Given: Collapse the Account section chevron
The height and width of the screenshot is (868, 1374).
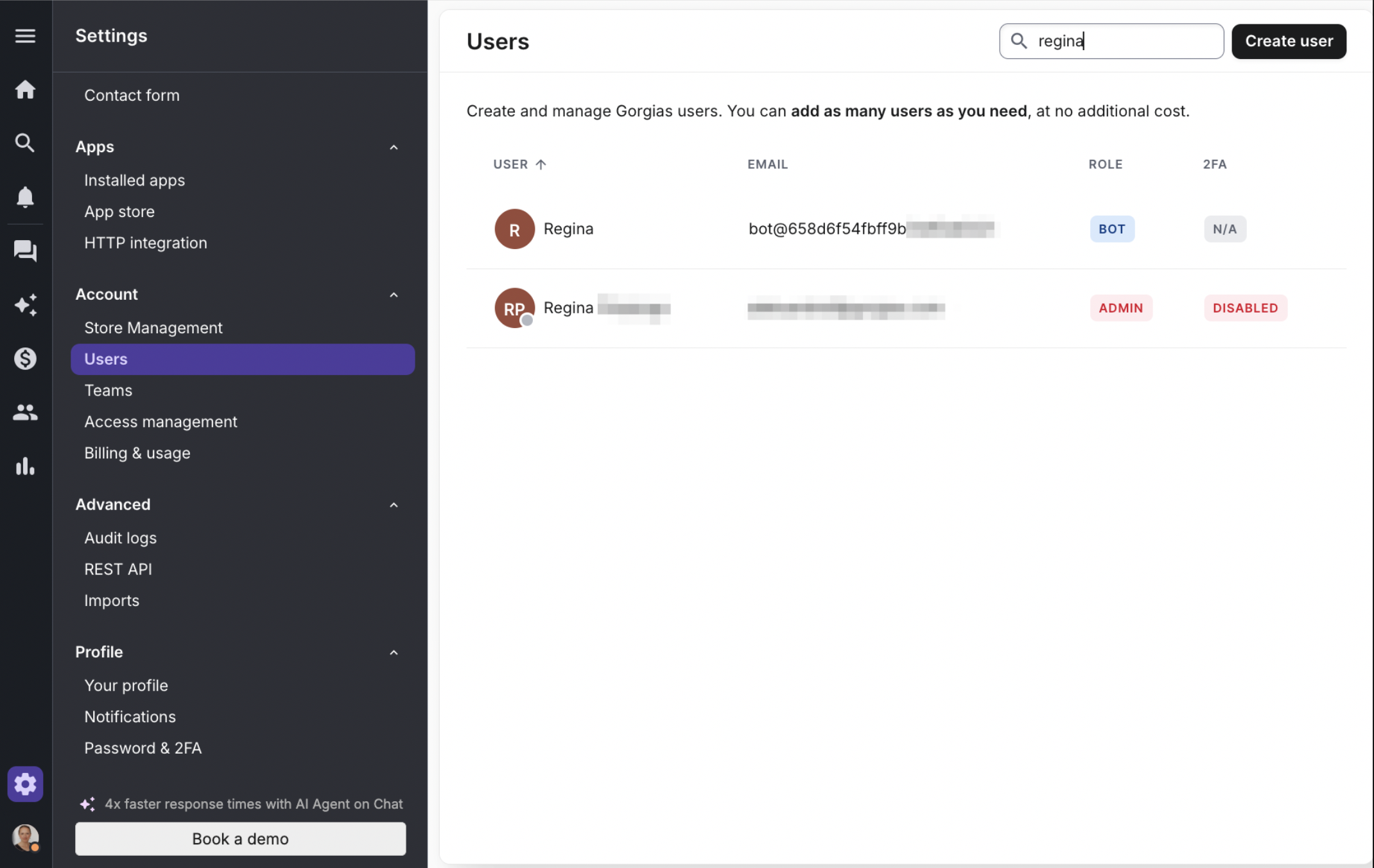Looking at the screenshot, I should click(x=394, y=295).
